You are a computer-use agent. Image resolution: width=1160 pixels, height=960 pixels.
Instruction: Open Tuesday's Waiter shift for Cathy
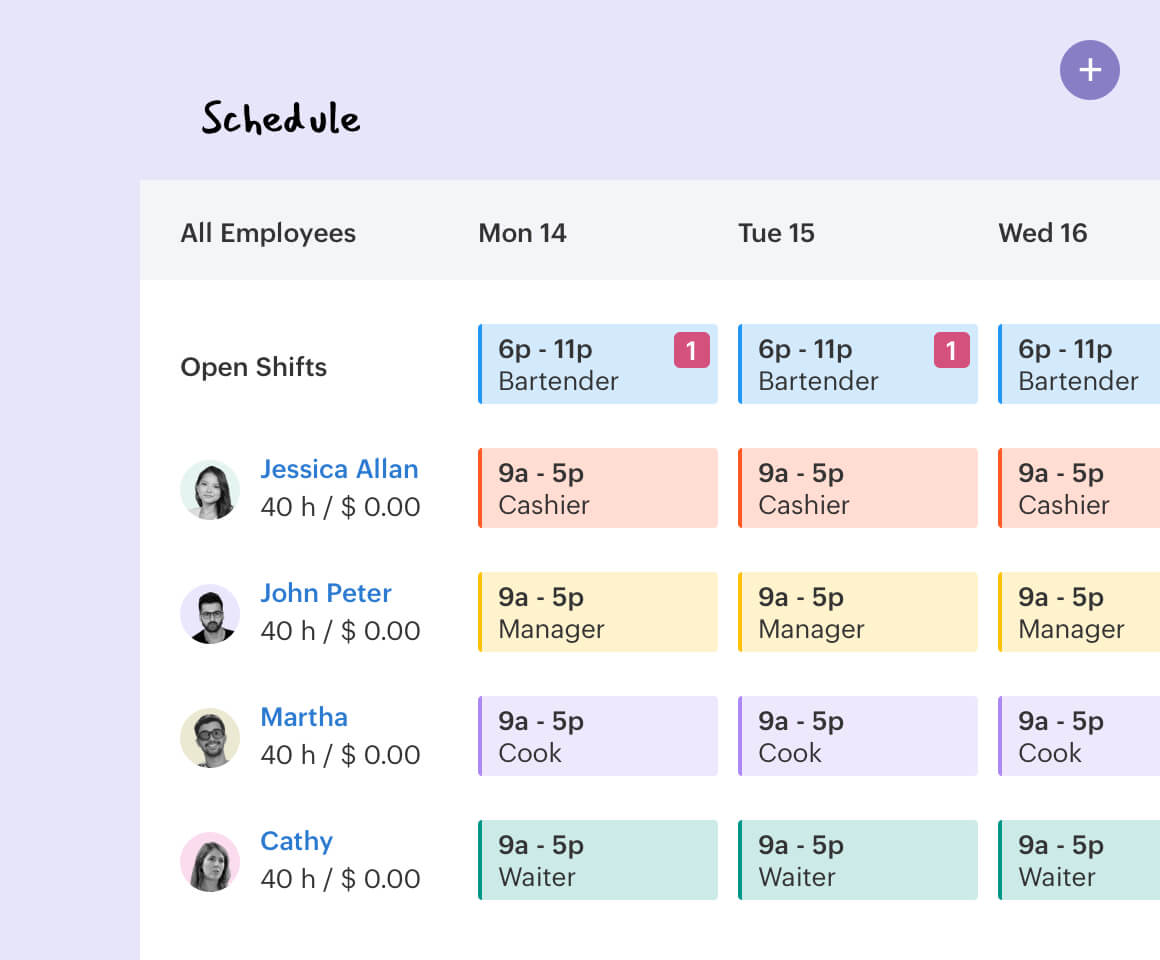[858, 860]
